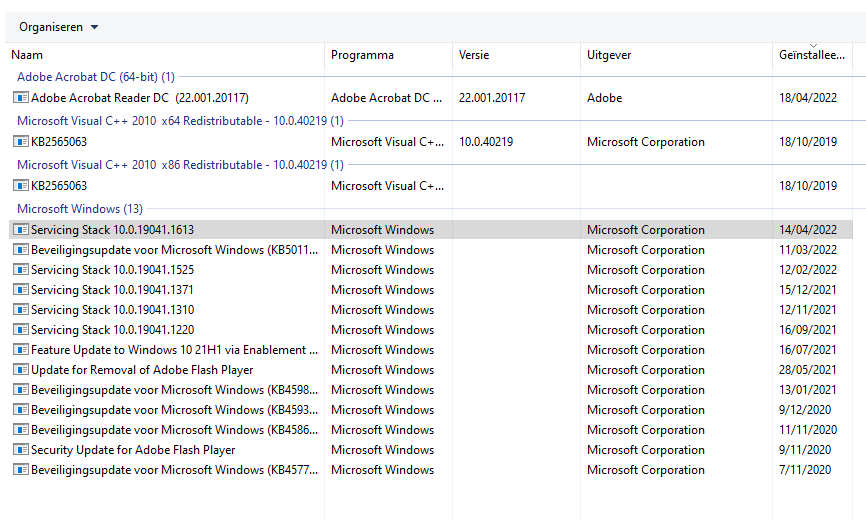Viewport: 866px width, 520px height.
Task: Click the Servicing Stack 10.0.19041.1525 icon
Action: [21, 270]
